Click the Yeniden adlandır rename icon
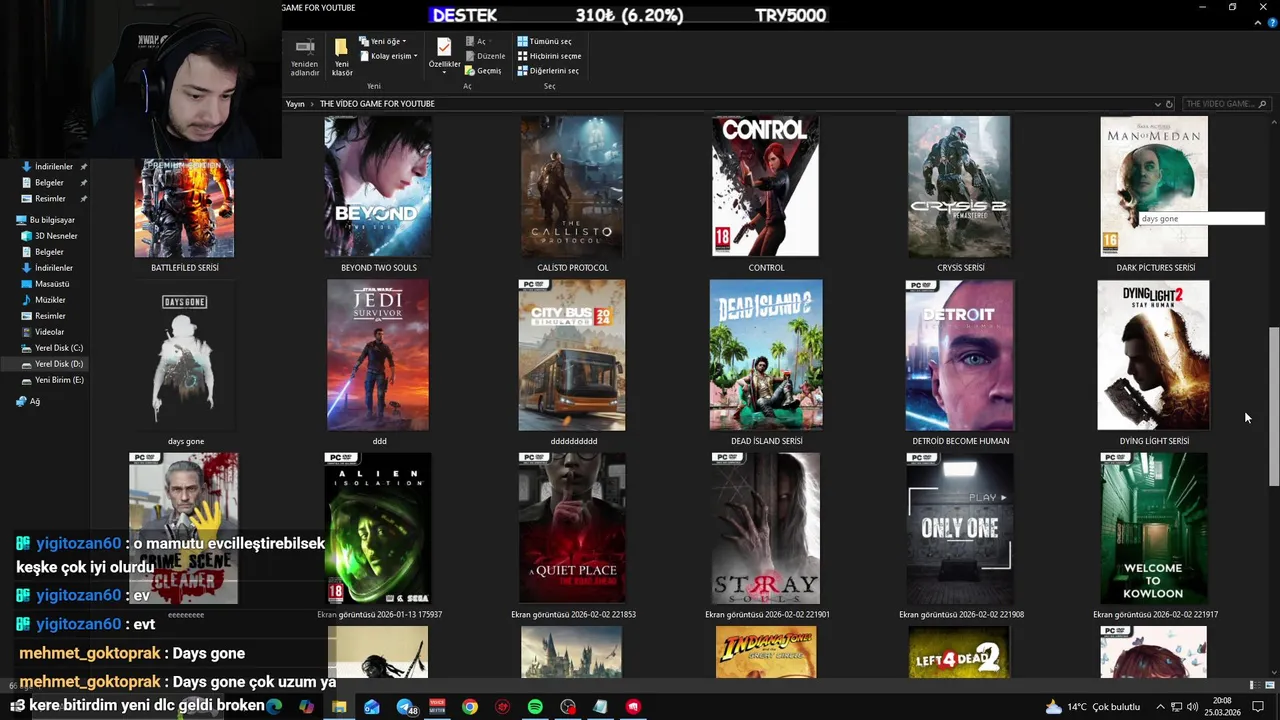 pos(305,47)
